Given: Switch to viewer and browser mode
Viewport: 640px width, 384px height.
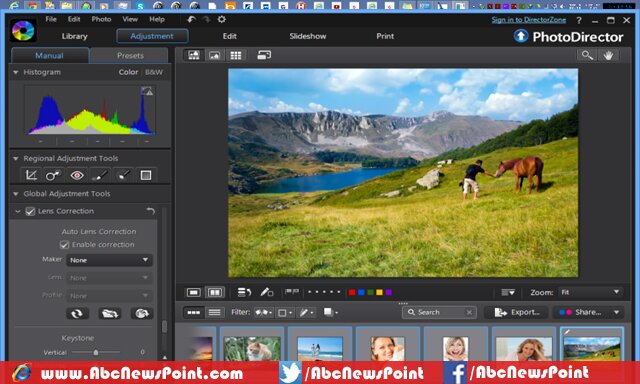Looking at the screenshot, I should pyautogui.click(x=194, y=55).
